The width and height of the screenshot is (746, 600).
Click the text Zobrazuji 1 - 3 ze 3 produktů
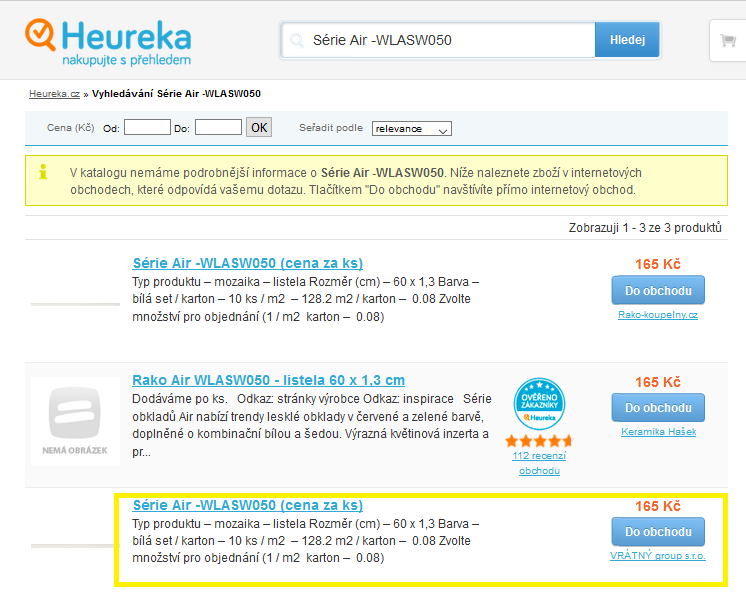point(645,227)
